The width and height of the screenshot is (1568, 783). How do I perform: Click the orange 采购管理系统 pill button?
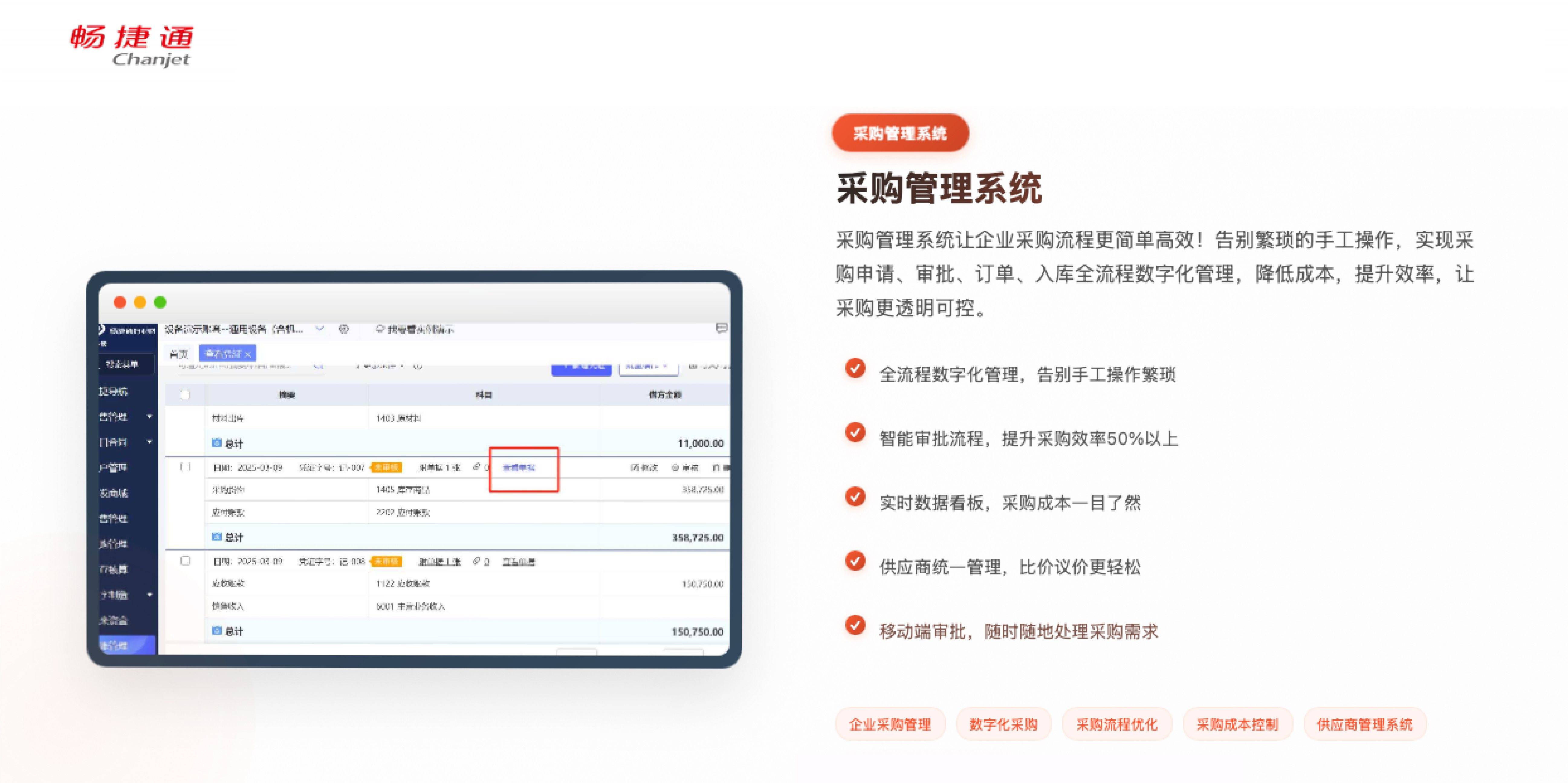click(900, 133)
